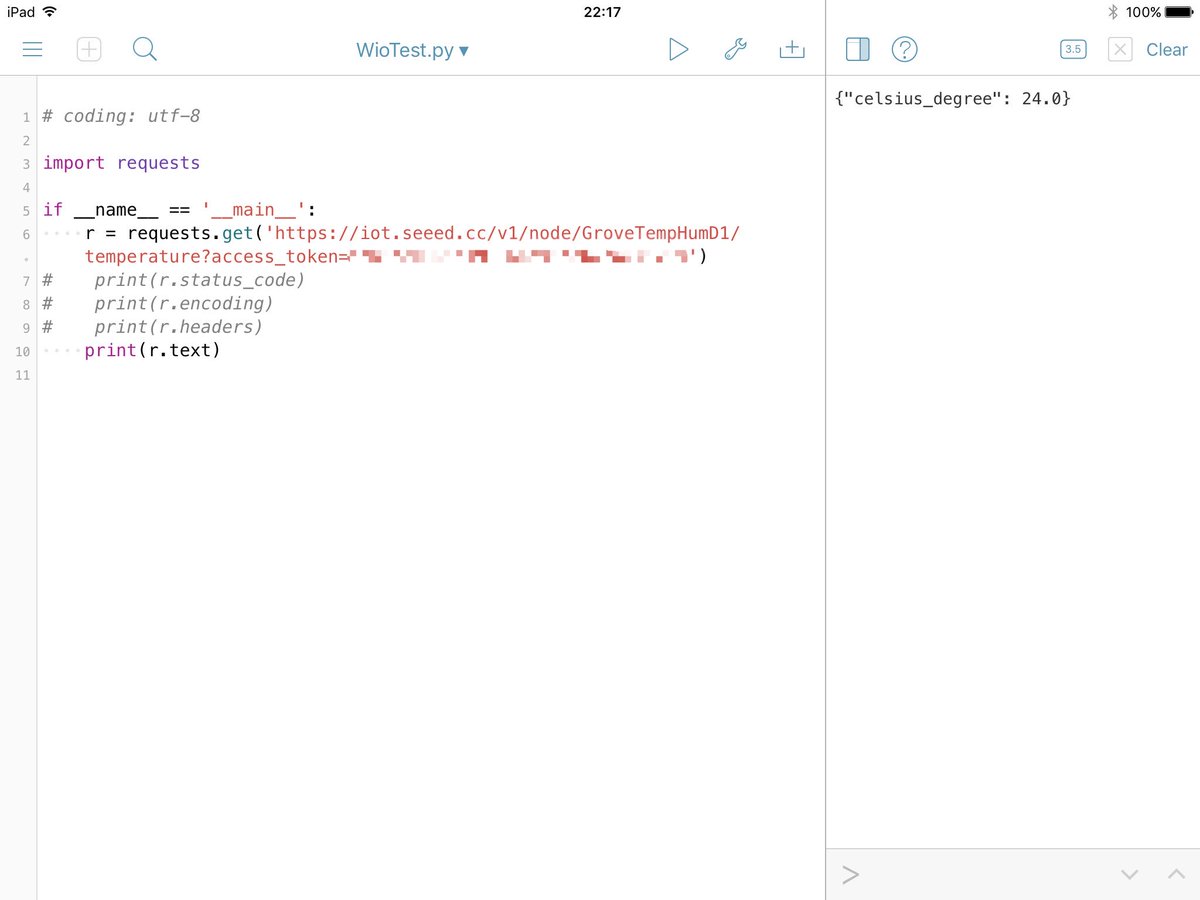The width and height of the screenshot is (1200, 900).
Task: Open the WioTest.py title dropdown
Action: click(x=413, y=48)
